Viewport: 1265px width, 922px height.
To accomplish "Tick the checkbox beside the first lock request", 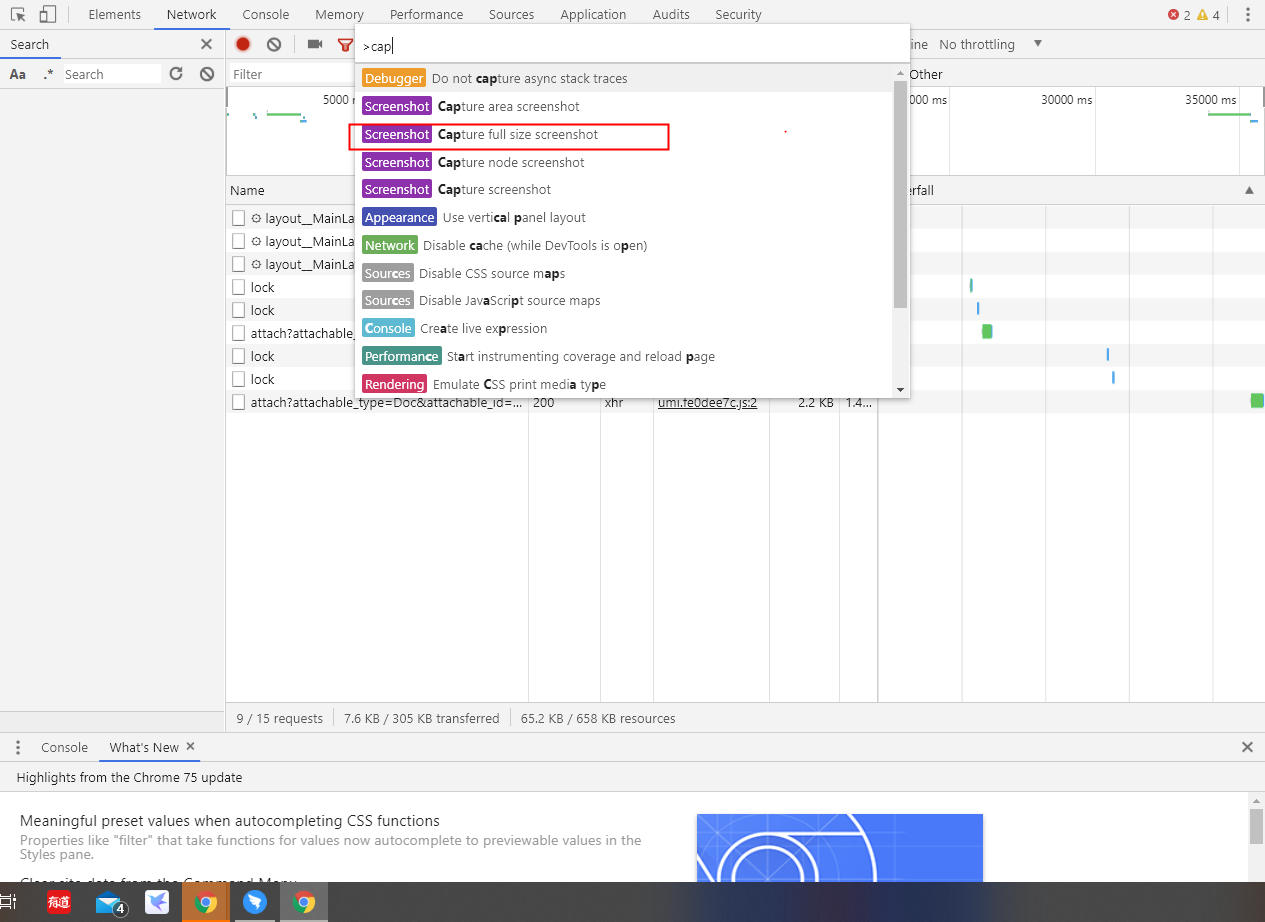I will click(239, 287).
